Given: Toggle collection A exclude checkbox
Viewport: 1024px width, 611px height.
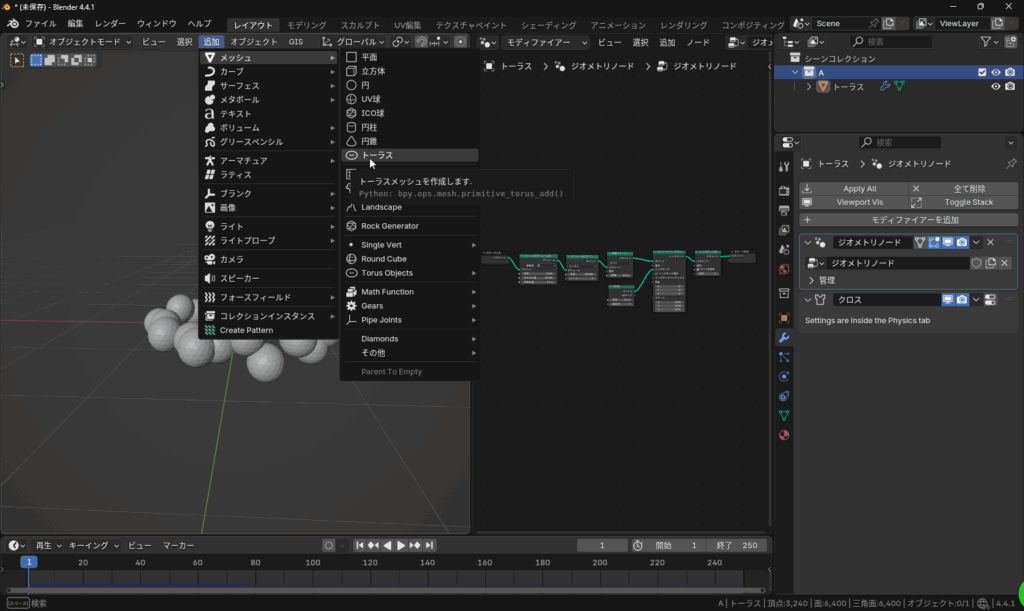Looking at the screenshot, I should [982, 72].
